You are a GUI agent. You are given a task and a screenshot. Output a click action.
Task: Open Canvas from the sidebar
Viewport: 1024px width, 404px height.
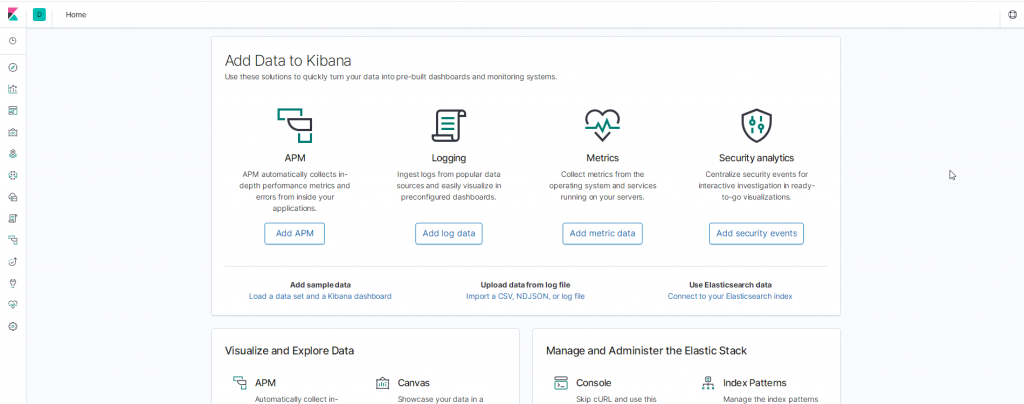point(12,132)
